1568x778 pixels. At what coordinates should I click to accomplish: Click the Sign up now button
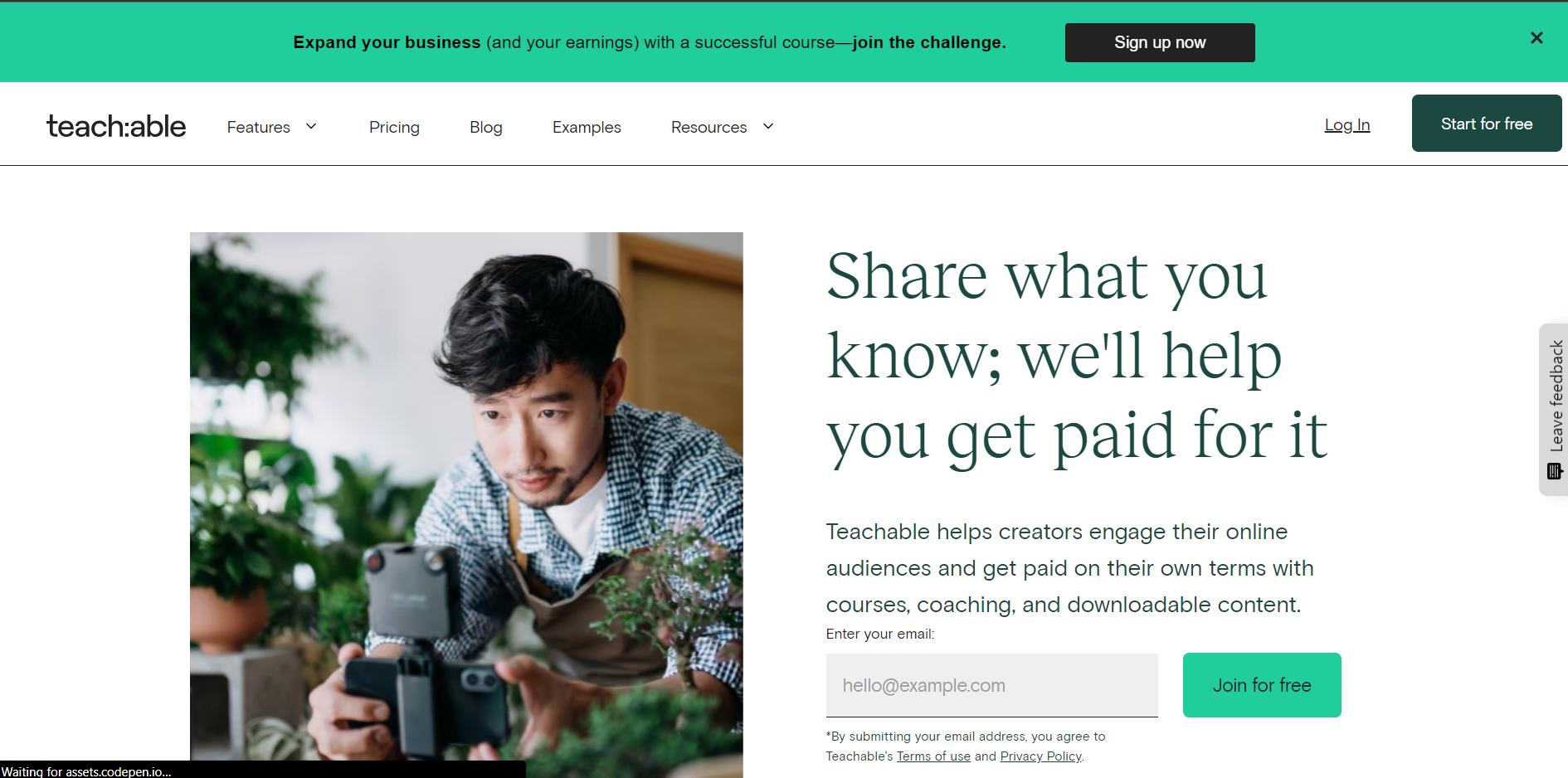click(1160, 42)
